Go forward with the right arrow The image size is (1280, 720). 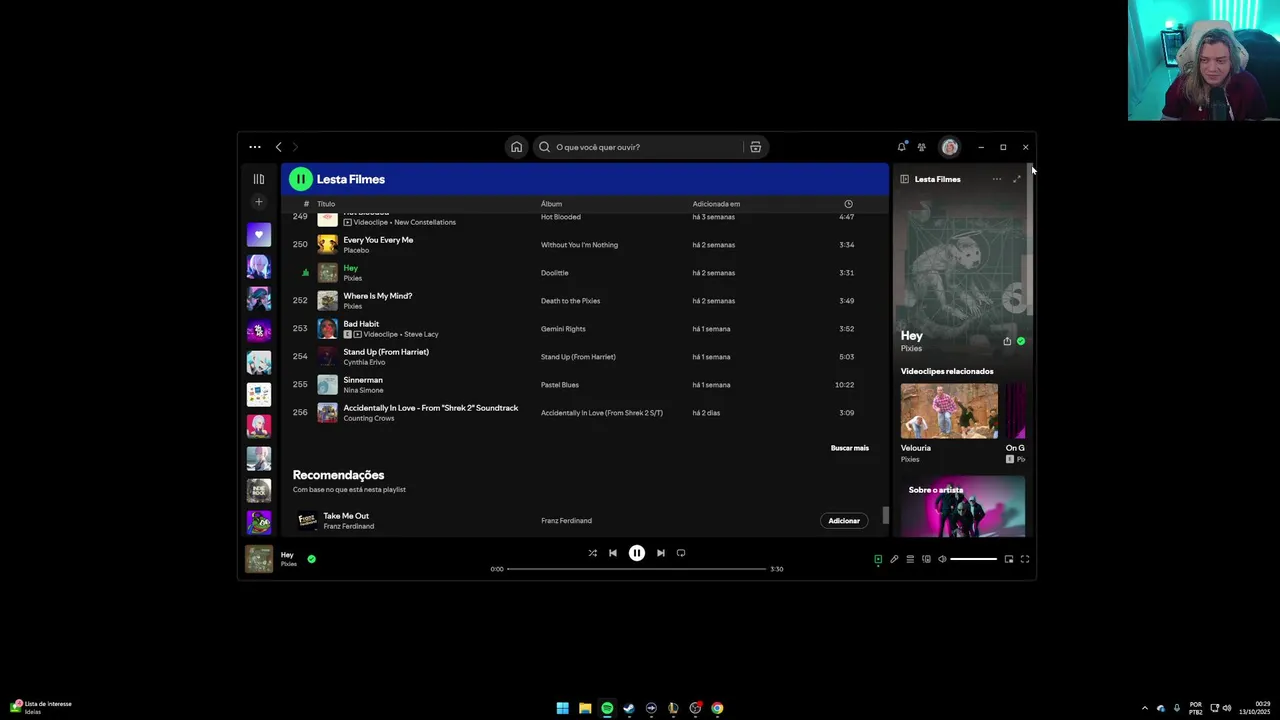coord(295,147)
